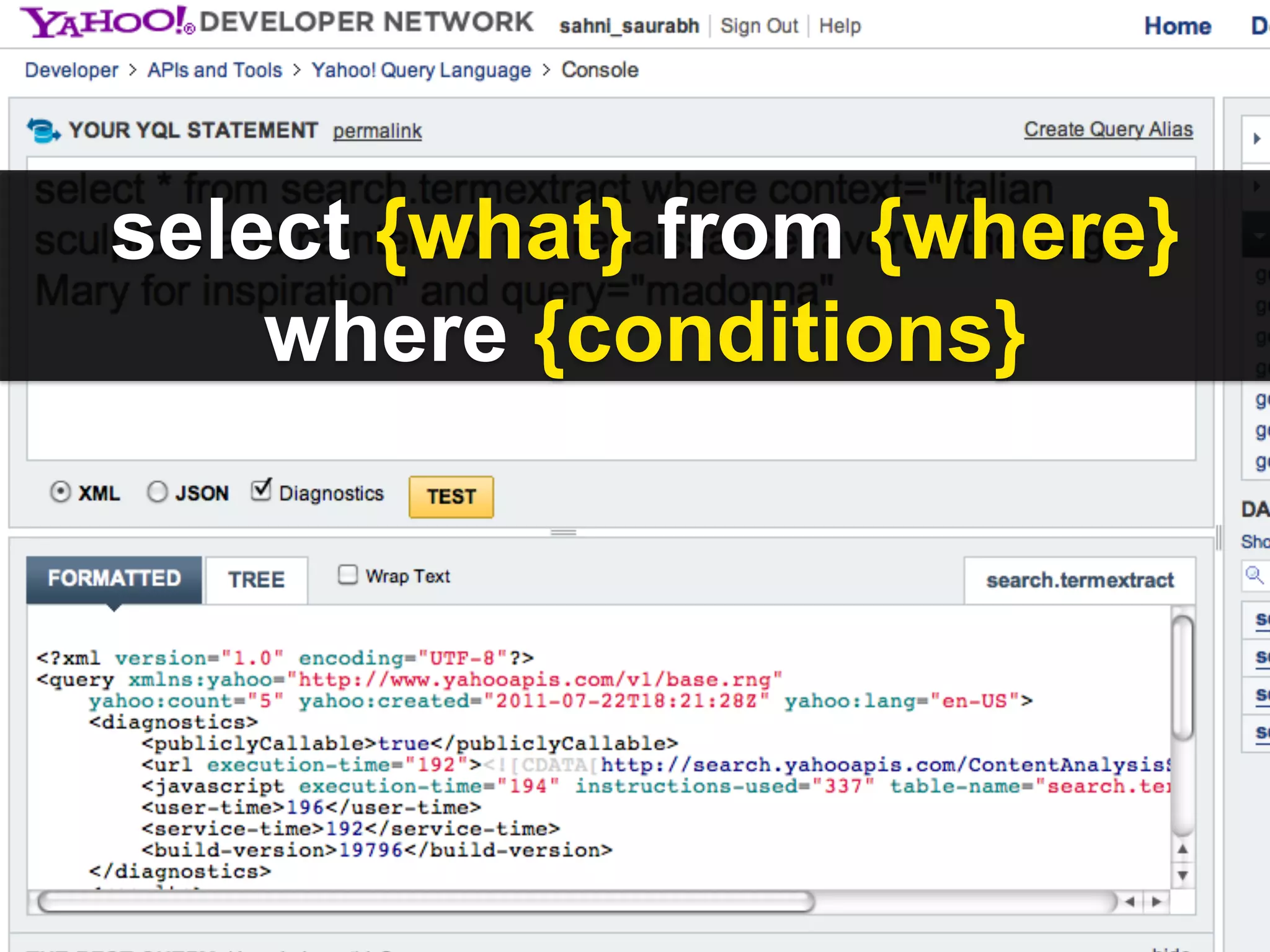This screenshot has height=952, width=1270.
Task: Click the YQL statement icon
Action: click(x=43, y=131)
